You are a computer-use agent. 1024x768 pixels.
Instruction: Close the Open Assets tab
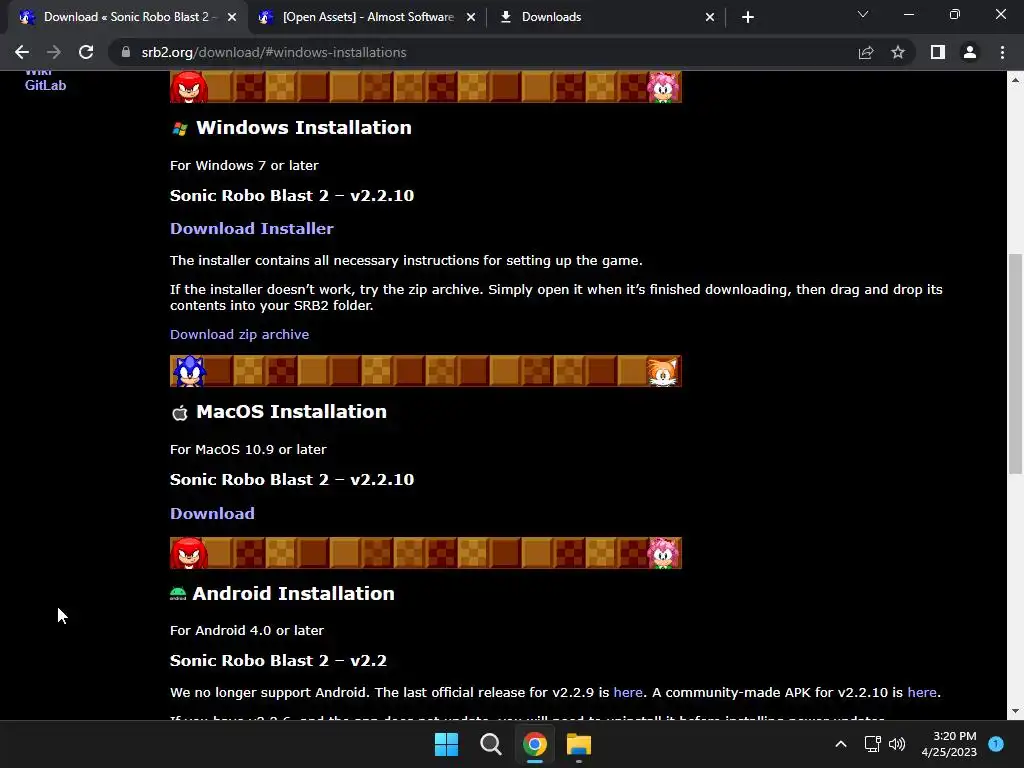pyautogui.click(x=471, y=17)
